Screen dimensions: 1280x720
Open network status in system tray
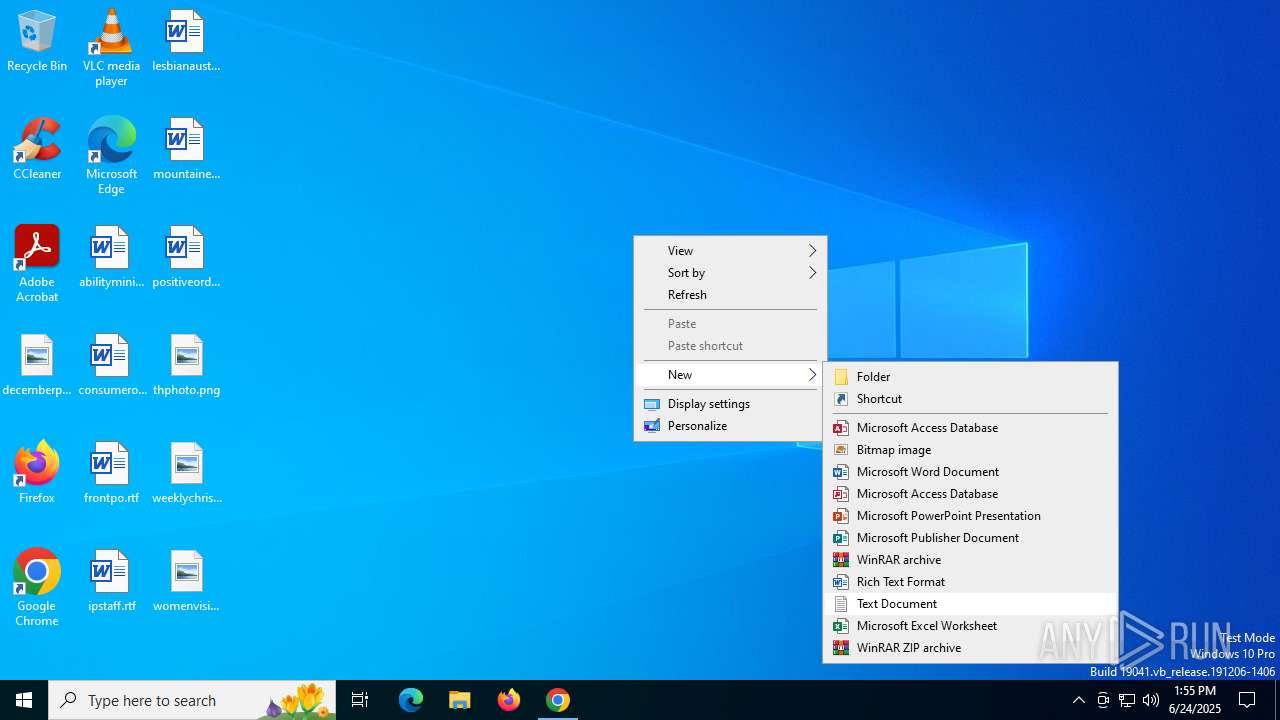pyautogui.click(x=1127, y=700)
